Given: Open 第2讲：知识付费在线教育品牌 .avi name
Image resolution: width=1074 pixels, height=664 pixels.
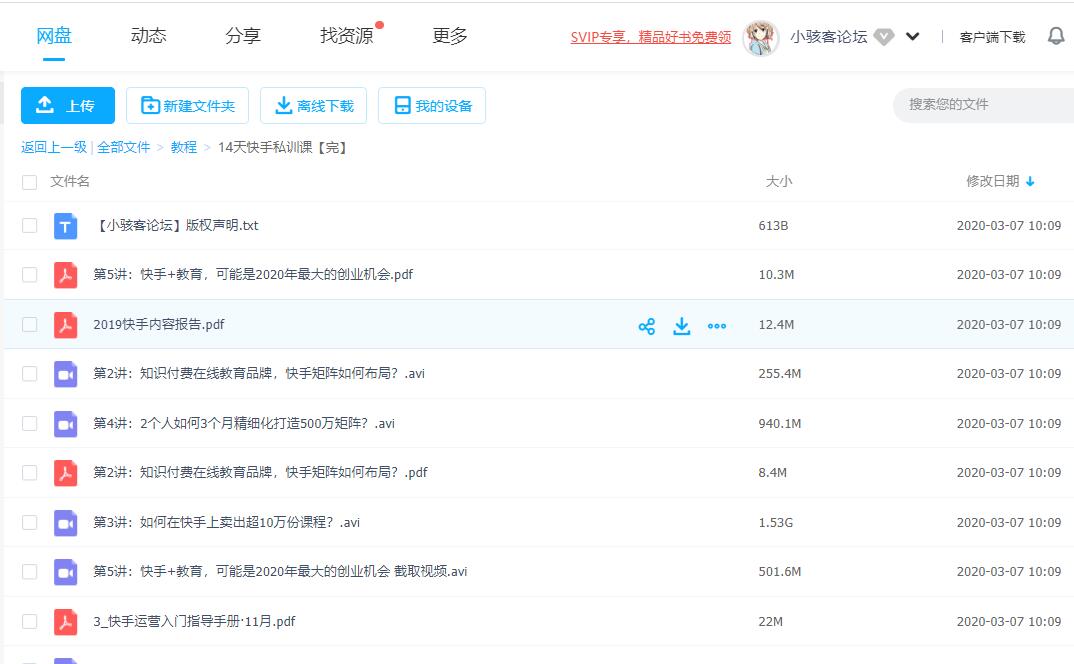Looking at the screenshot, I should tap(259, 373).
